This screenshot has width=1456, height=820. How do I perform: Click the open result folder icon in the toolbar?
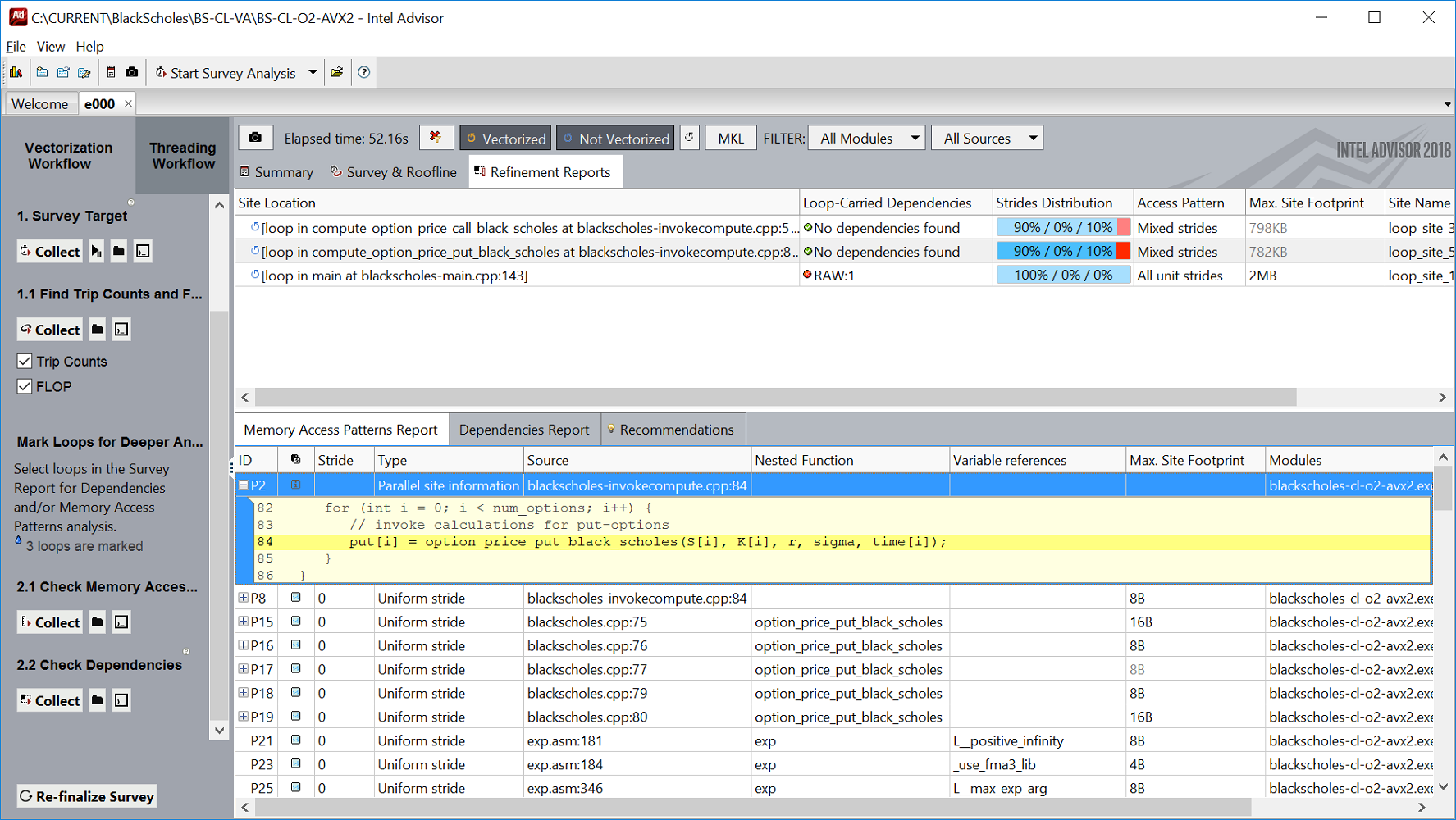(337, 72)
